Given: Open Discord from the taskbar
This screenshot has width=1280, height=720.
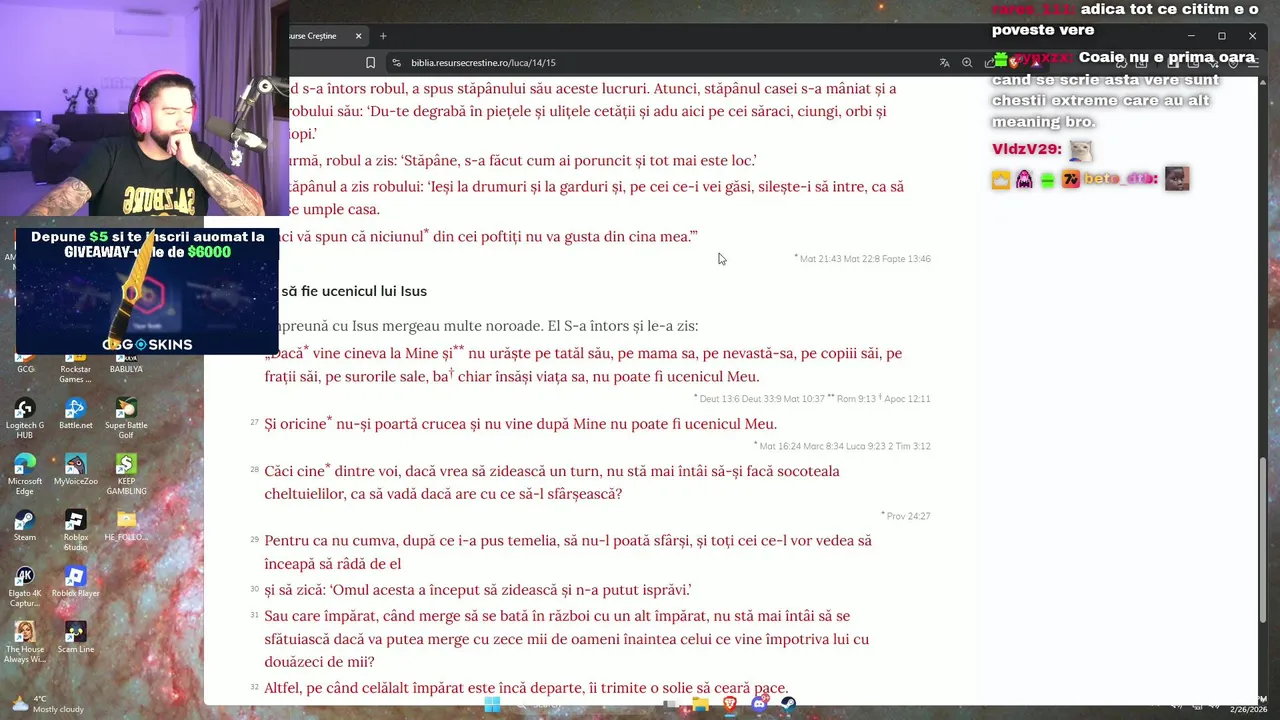Looking at the screenshot, I should click(759, 705).
